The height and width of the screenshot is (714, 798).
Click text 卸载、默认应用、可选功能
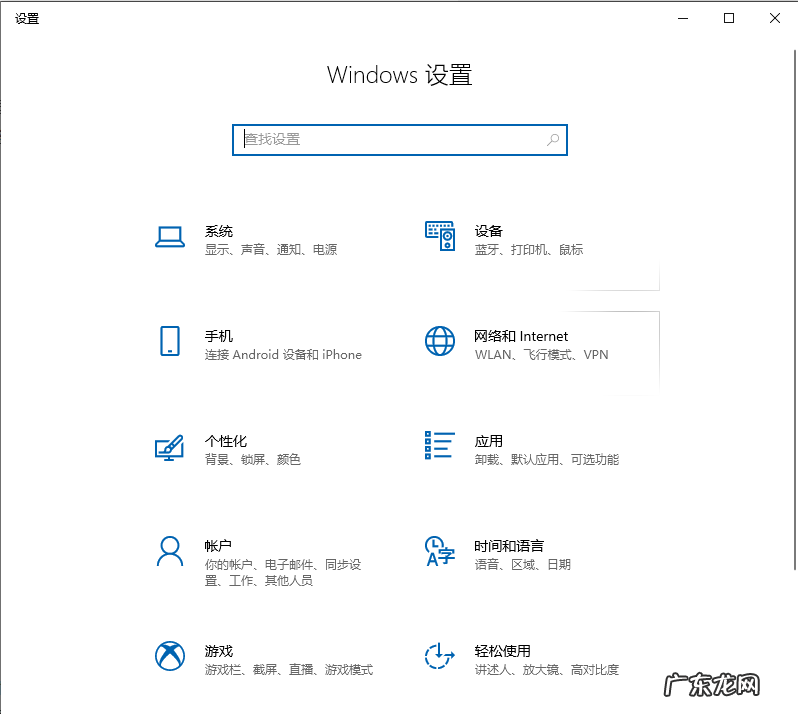[547, 460]
